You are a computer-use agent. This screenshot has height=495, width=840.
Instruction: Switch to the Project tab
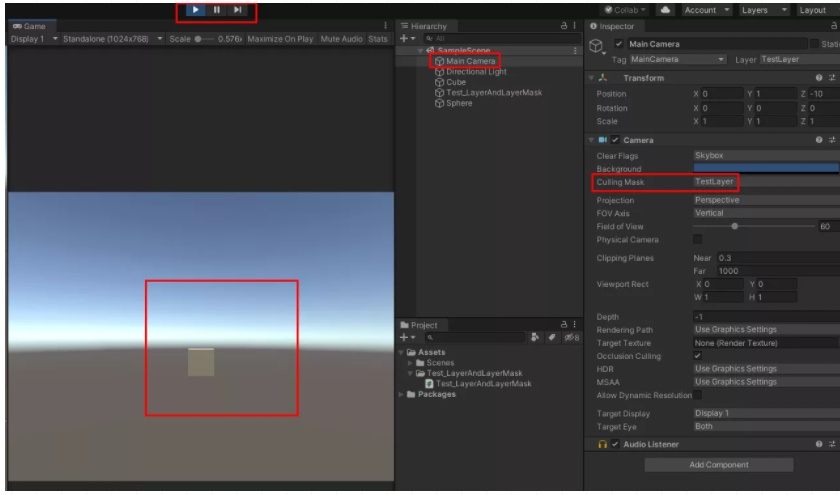[x=419, y=325]
